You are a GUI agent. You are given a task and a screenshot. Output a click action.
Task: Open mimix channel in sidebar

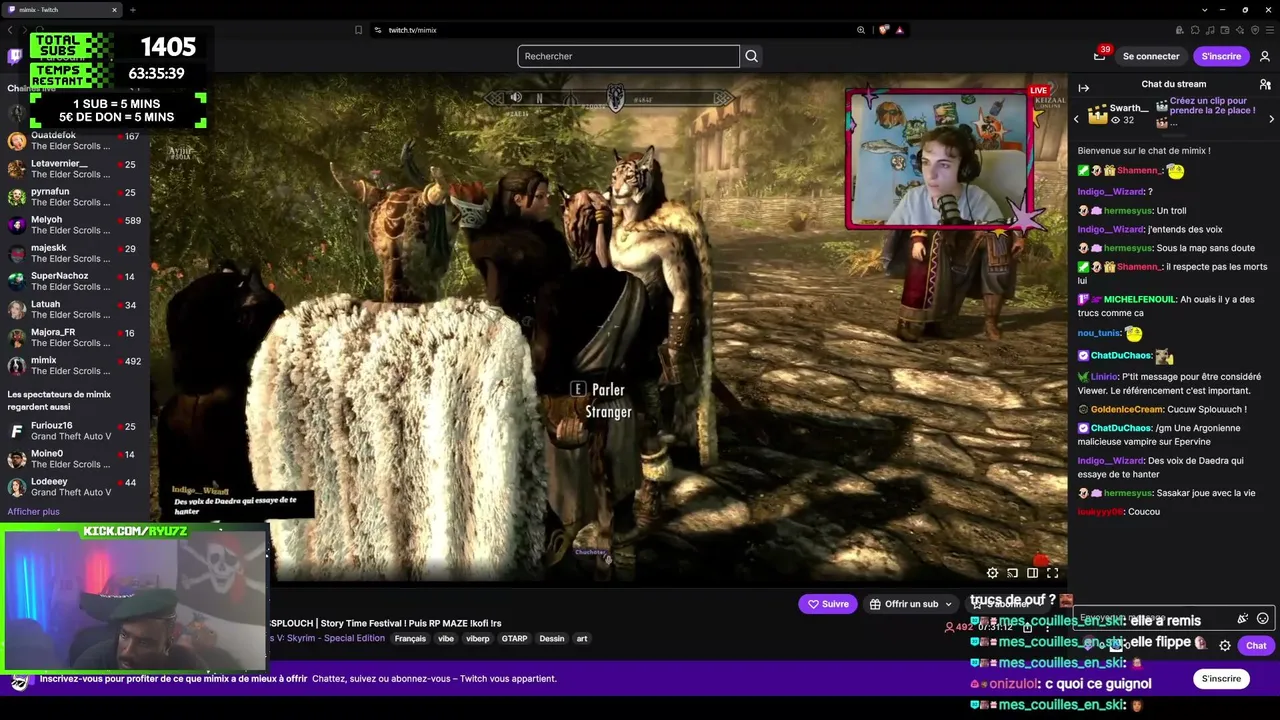75,365
